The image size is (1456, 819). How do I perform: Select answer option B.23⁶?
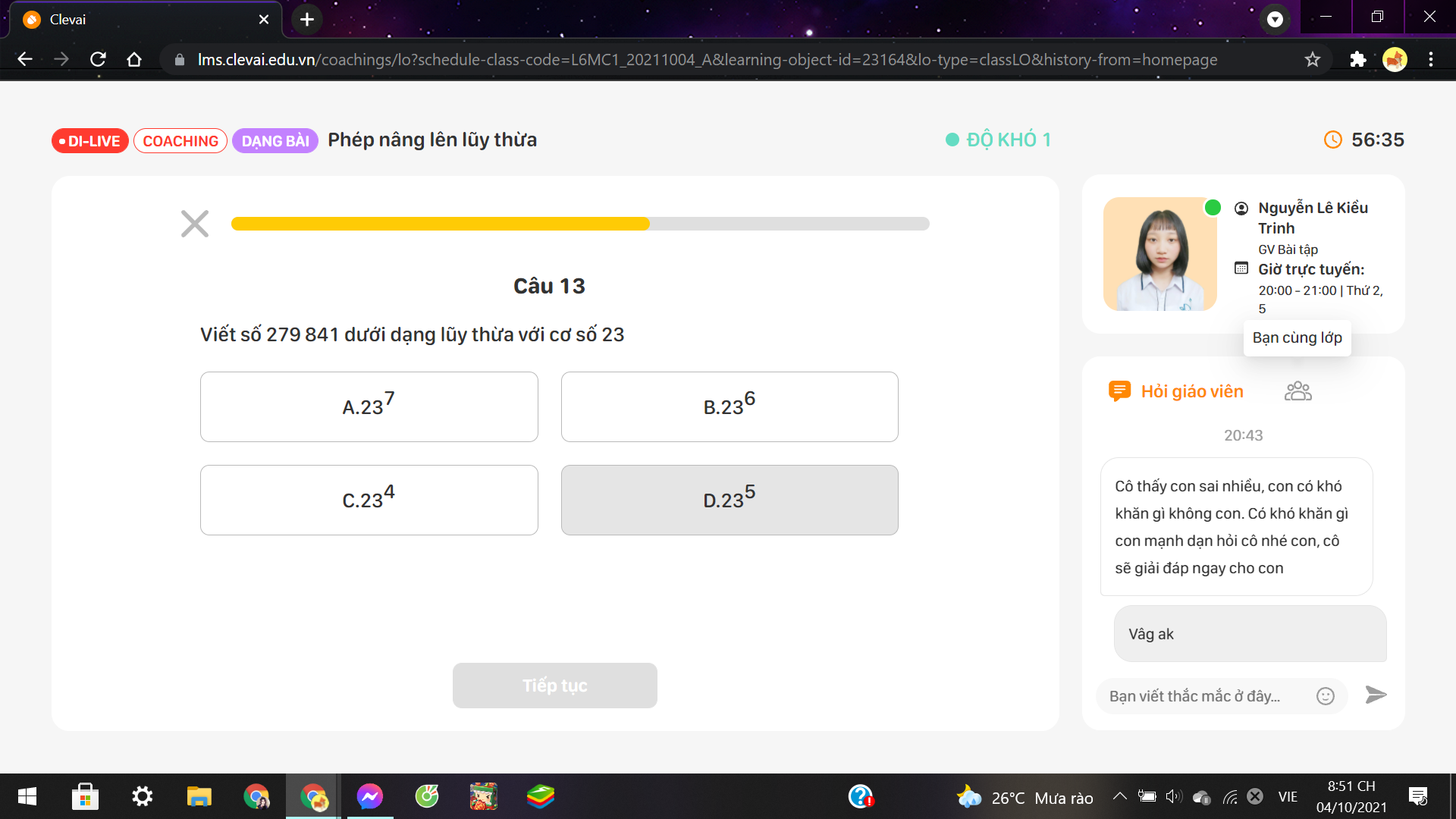[729, 405]
